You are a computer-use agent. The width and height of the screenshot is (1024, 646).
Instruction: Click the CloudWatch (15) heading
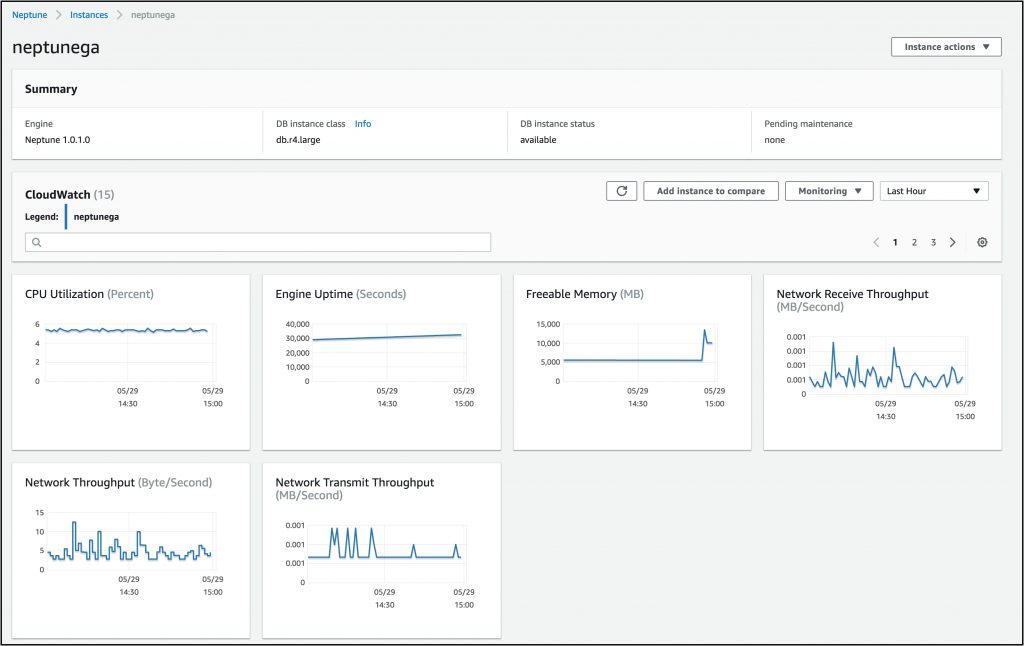tap(69, 195)
